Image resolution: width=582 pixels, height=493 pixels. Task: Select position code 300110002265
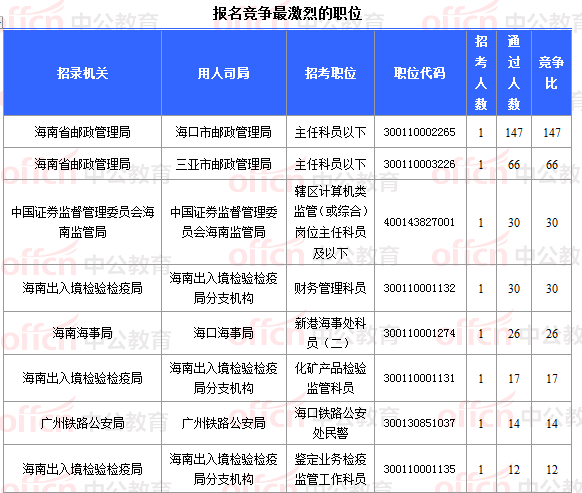(x=419, y=132)
